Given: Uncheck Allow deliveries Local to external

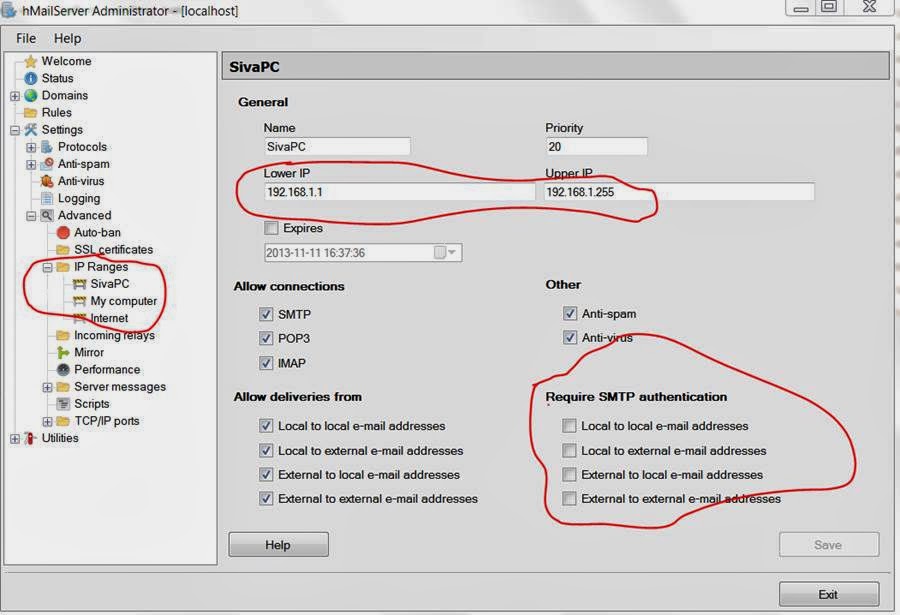Looking at the screenshot, I should click(266, 450).
